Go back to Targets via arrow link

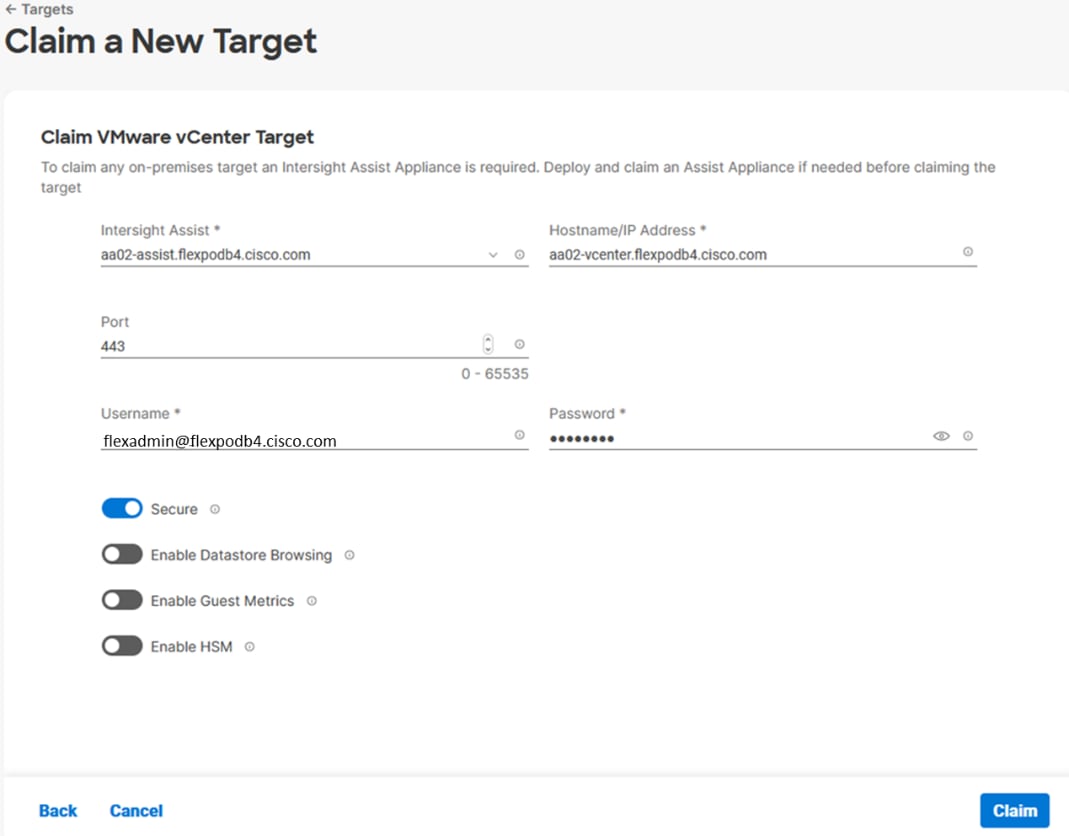pyautogui.click(x=39, y=10)
